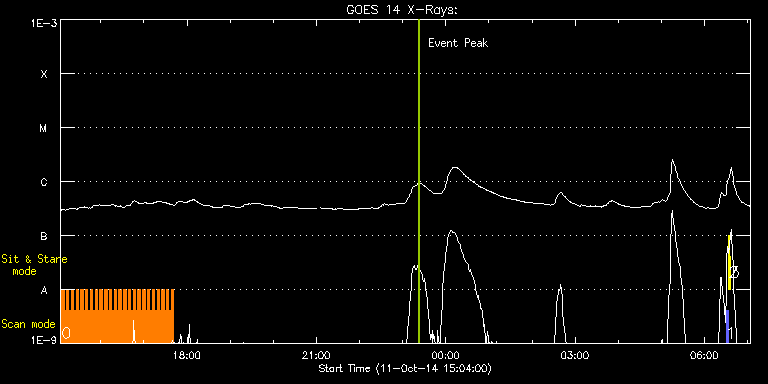768x384 pixels.
Task: Select the 18:00 time axis tick label
Action: point(187,355)
